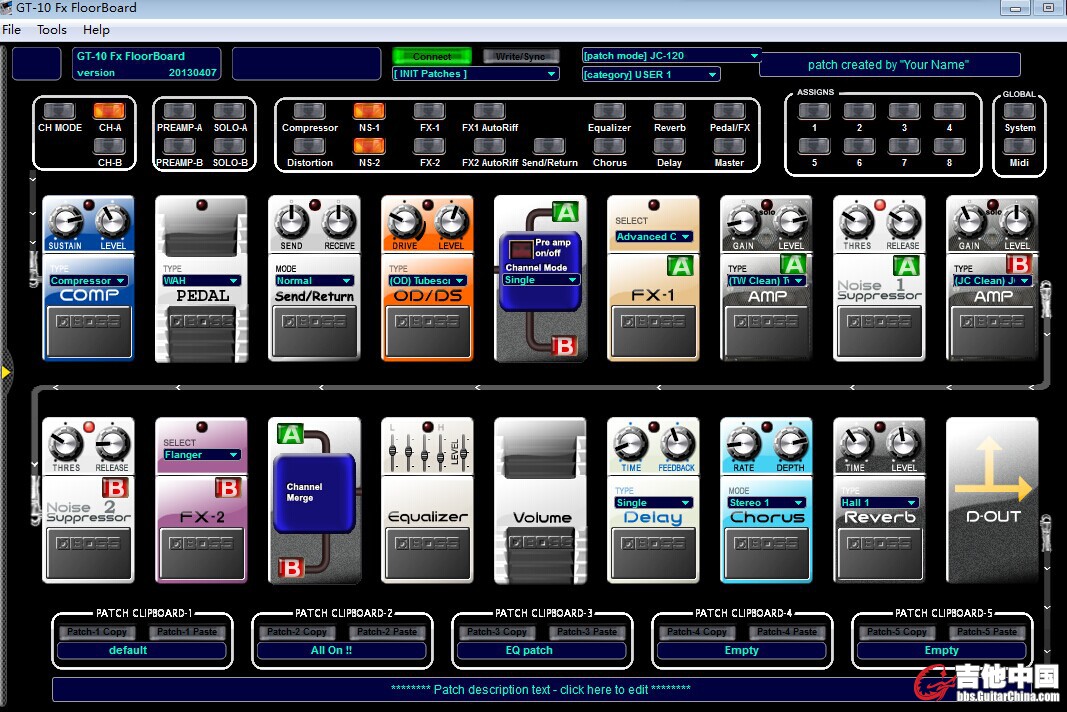The width and height of the screenshot is (1067, 712).
Task: Toggle the CH-B channel switch
Action: point(110,146)
